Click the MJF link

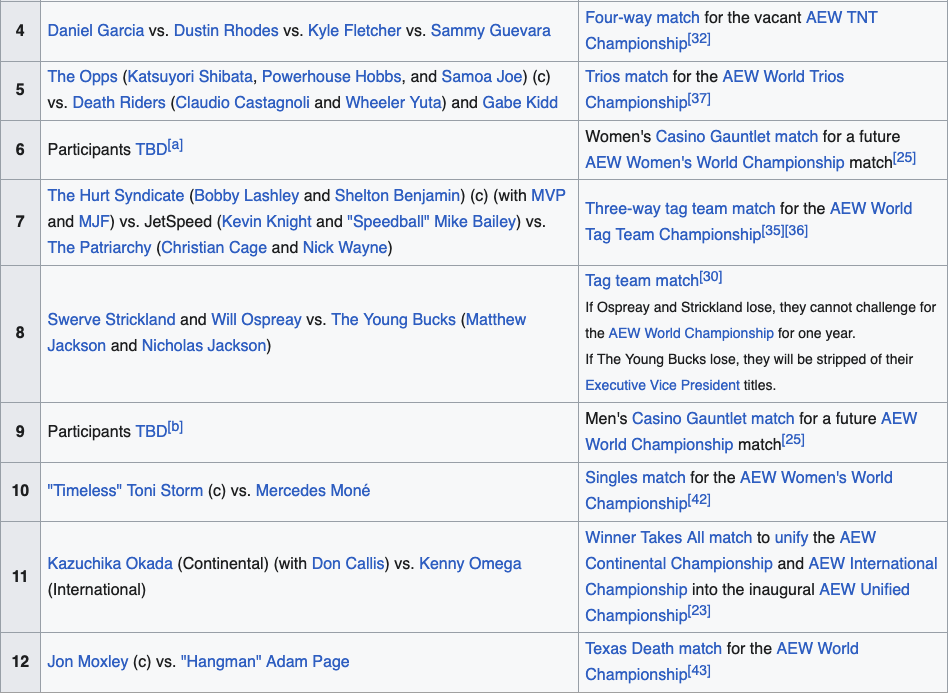(94, 222)
